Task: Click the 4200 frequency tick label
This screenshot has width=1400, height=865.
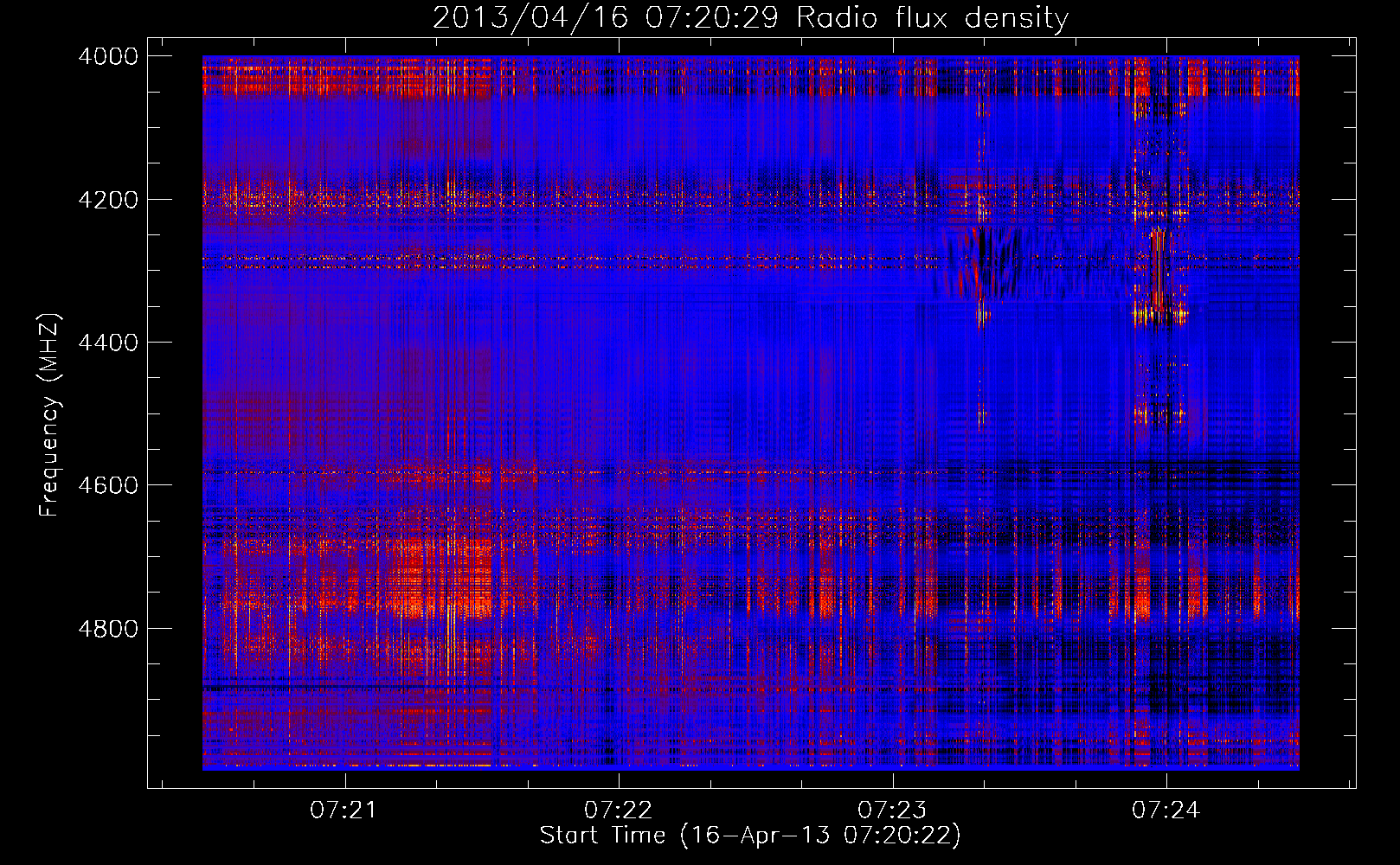Action: click(x=108, y=200)
